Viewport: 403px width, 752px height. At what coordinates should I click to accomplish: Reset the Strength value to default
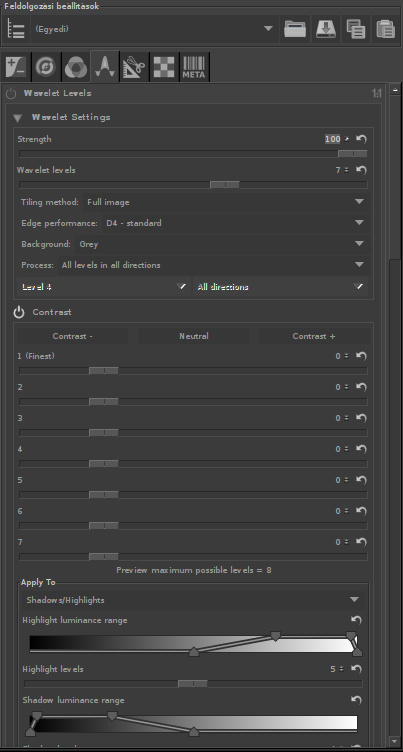361,139
